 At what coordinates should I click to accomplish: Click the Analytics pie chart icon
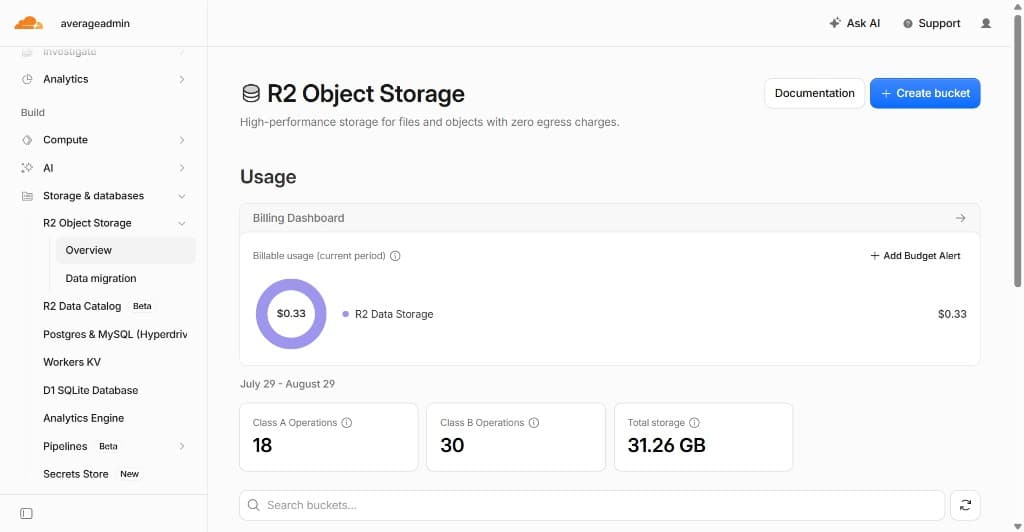[x=27, y=79]
